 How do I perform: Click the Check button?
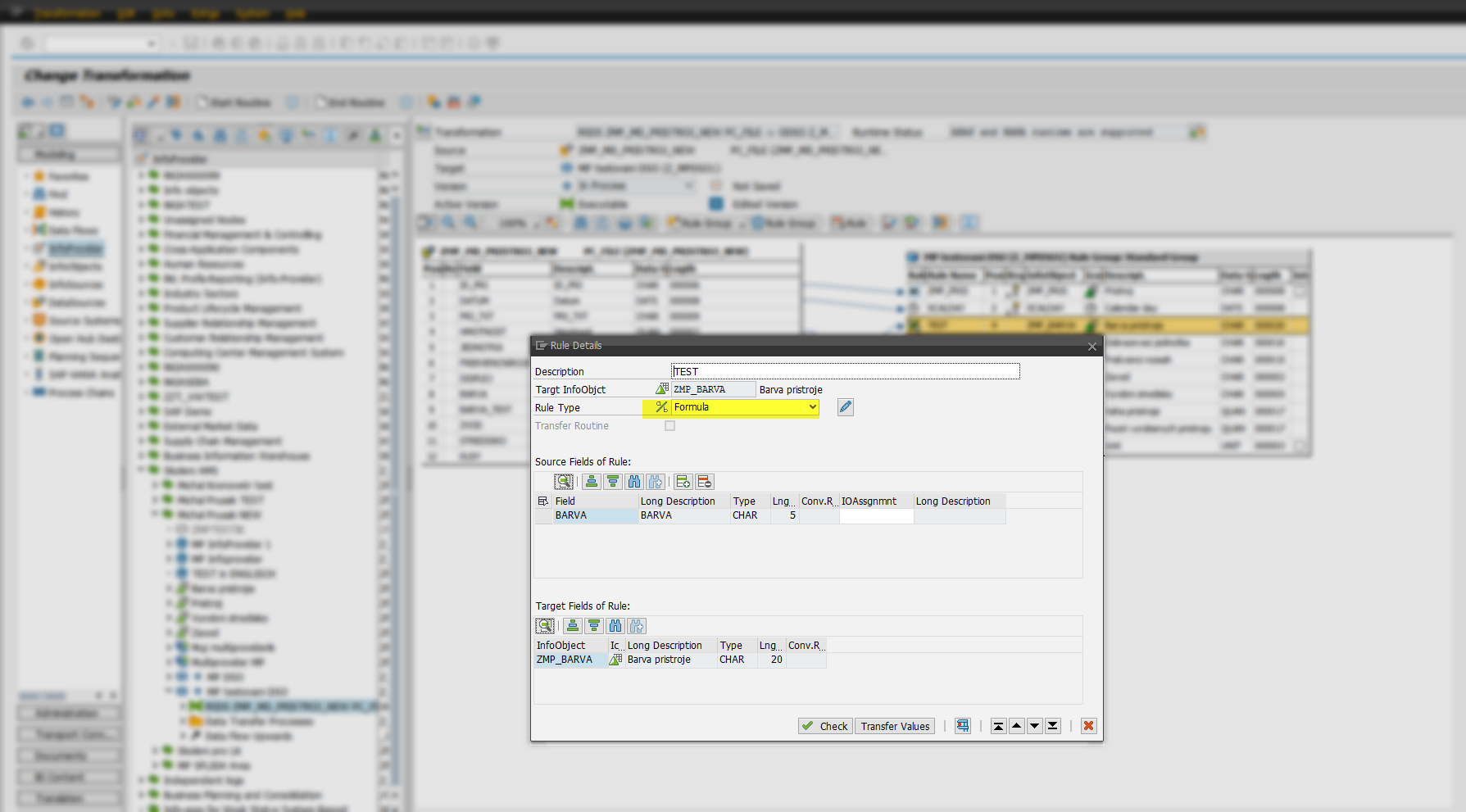point(824,725)
